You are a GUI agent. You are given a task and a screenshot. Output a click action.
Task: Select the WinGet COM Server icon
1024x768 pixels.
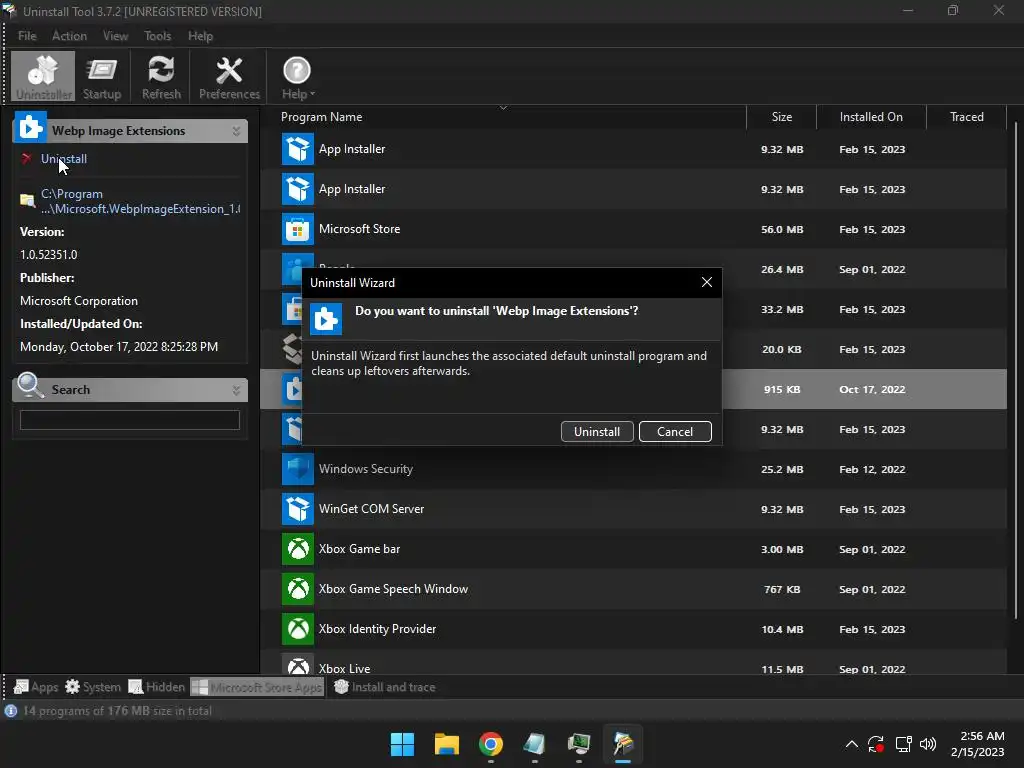pyautogui.click(x=298, y=509)
